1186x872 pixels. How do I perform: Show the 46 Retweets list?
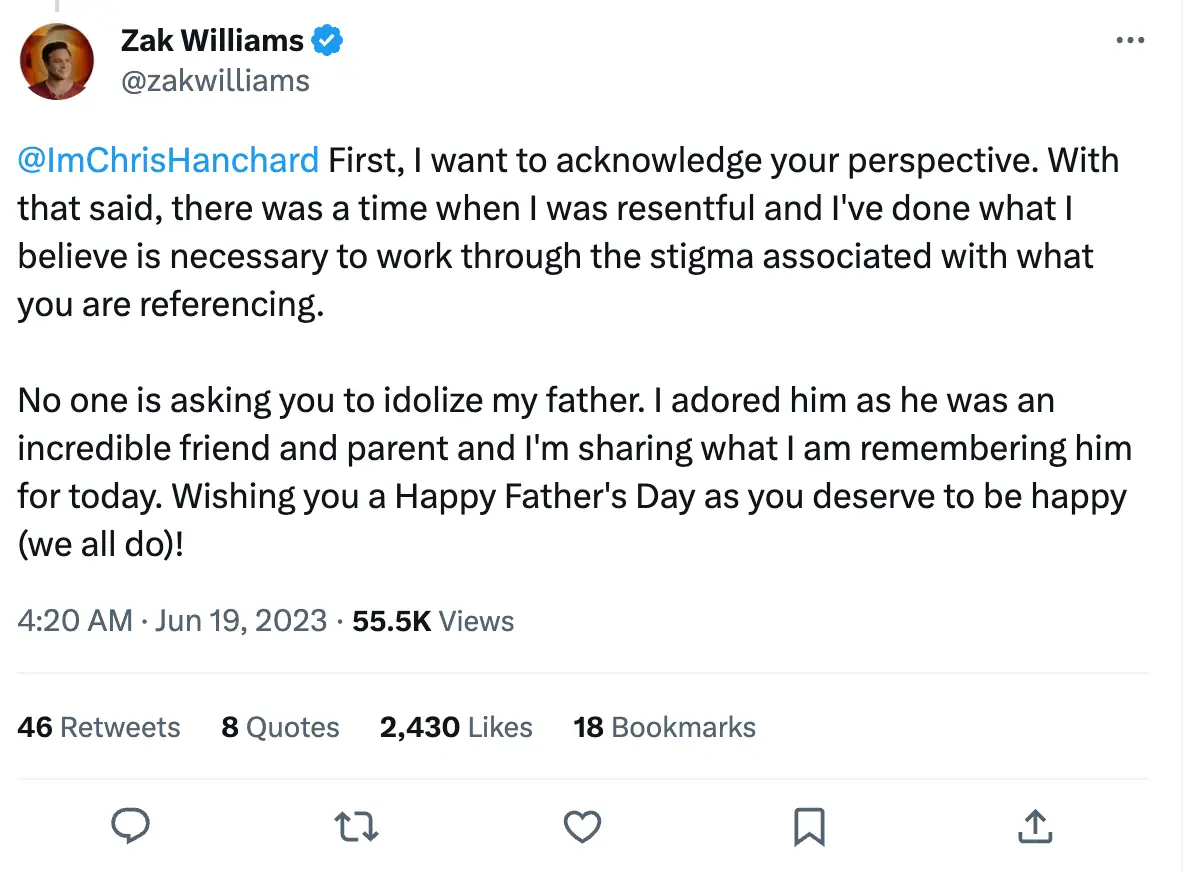(x=99, y=727)
